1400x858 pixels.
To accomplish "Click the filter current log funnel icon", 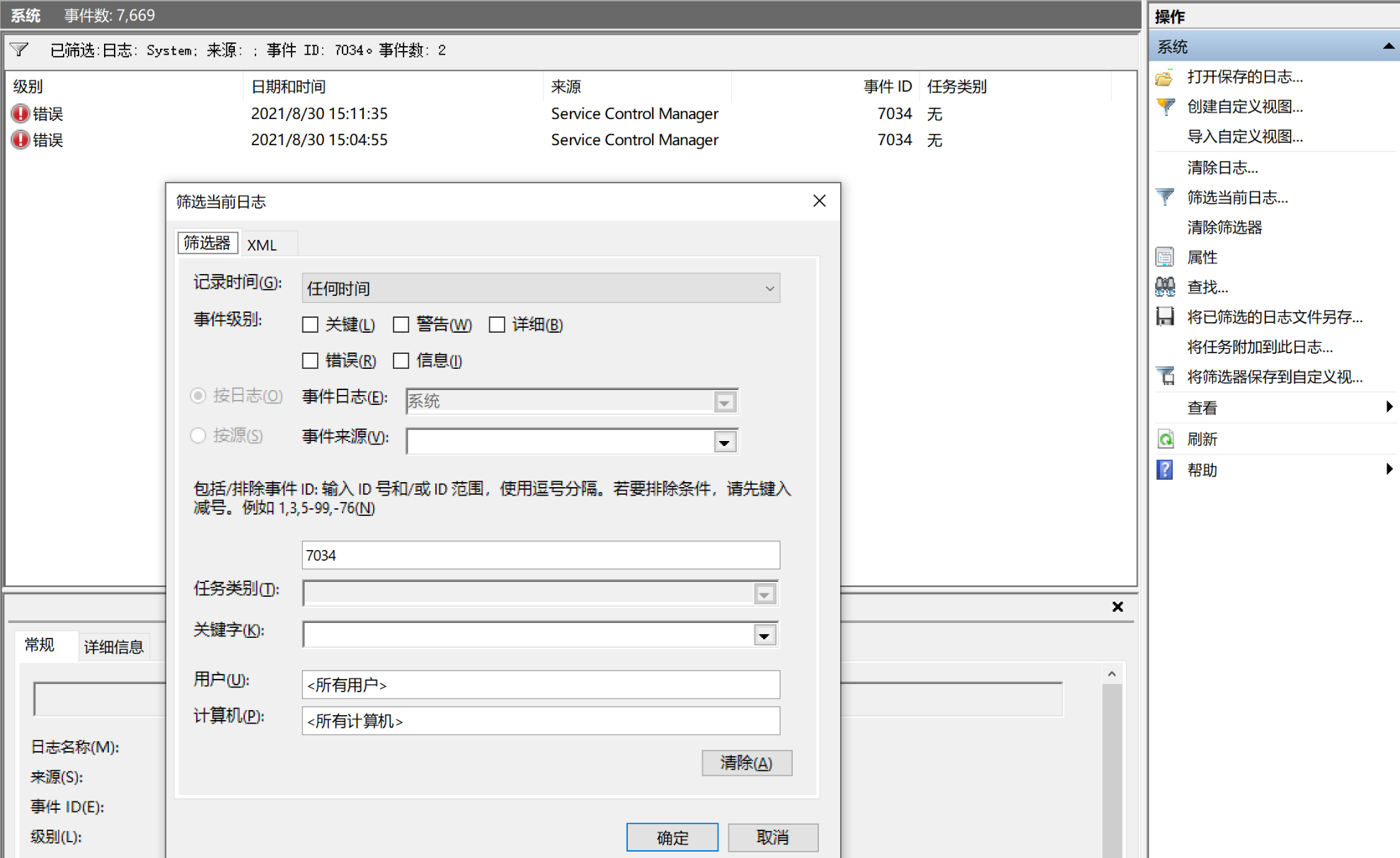I will point(1165,198).
